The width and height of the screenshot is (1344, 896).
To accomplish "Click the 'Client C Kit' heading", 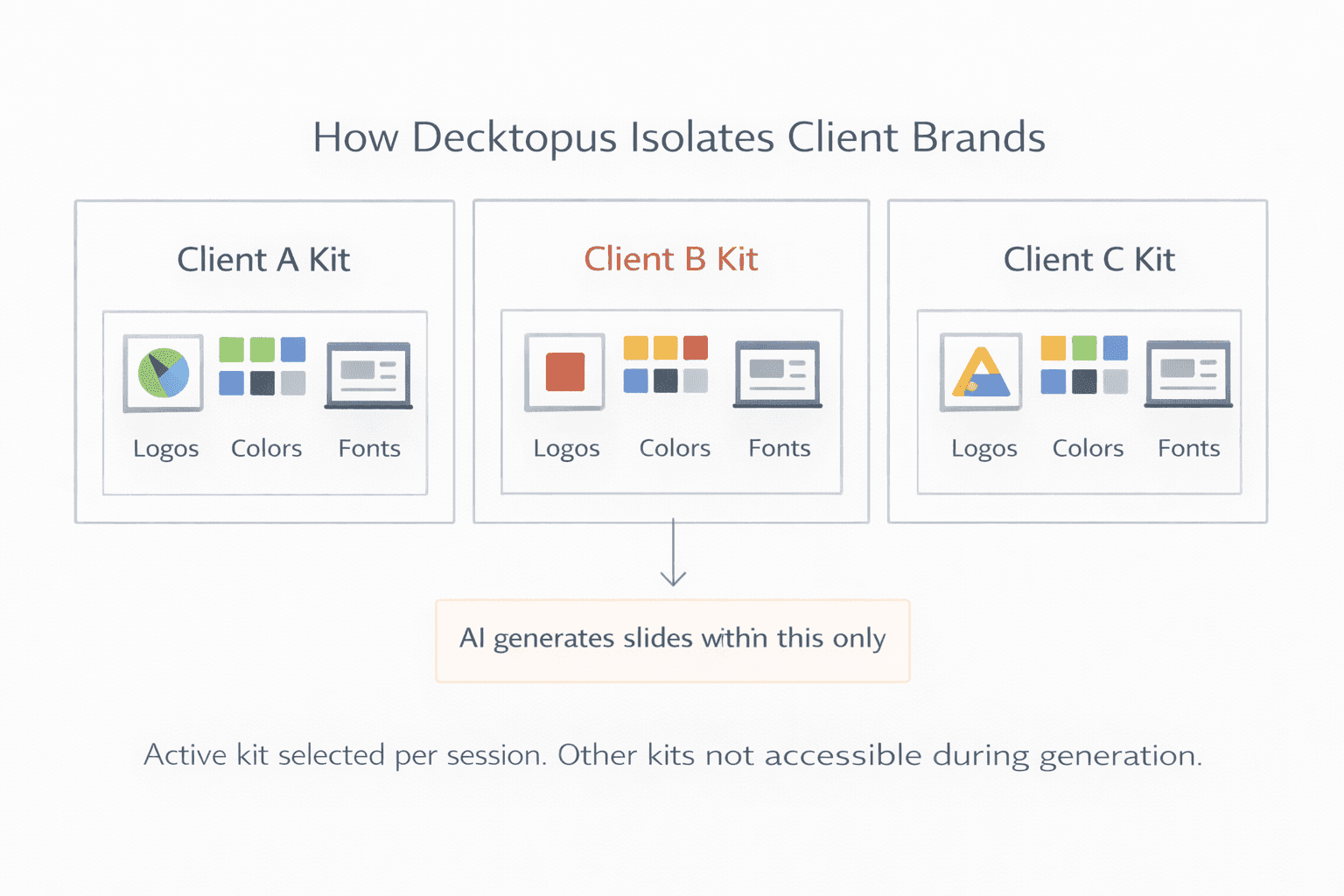I will click(x=1088, y=260).
